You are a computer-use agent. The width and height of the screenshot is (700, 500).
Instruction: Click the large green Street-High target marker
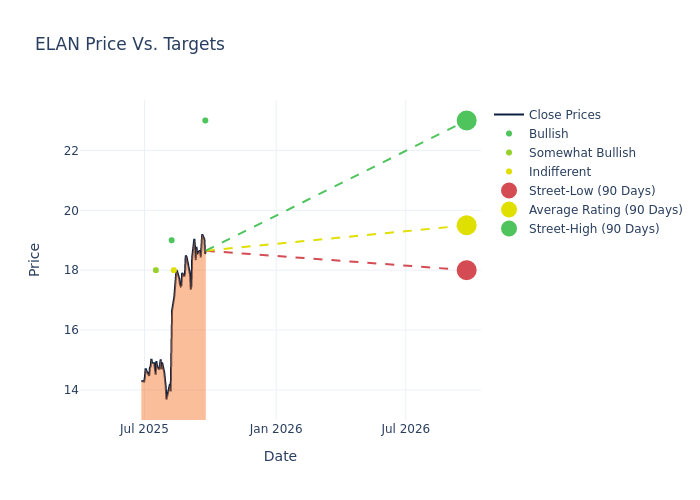coord(466,120)
